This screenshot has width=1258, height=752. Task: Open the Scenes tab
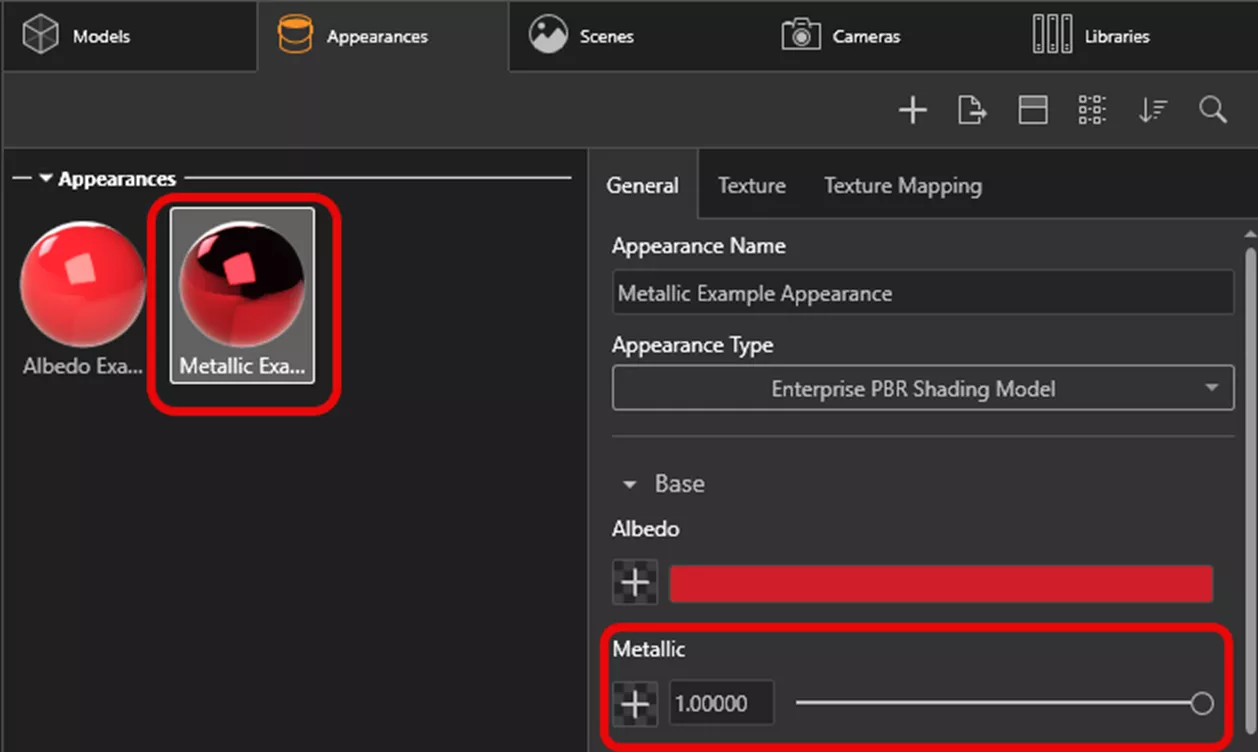(x=582, y=37)
